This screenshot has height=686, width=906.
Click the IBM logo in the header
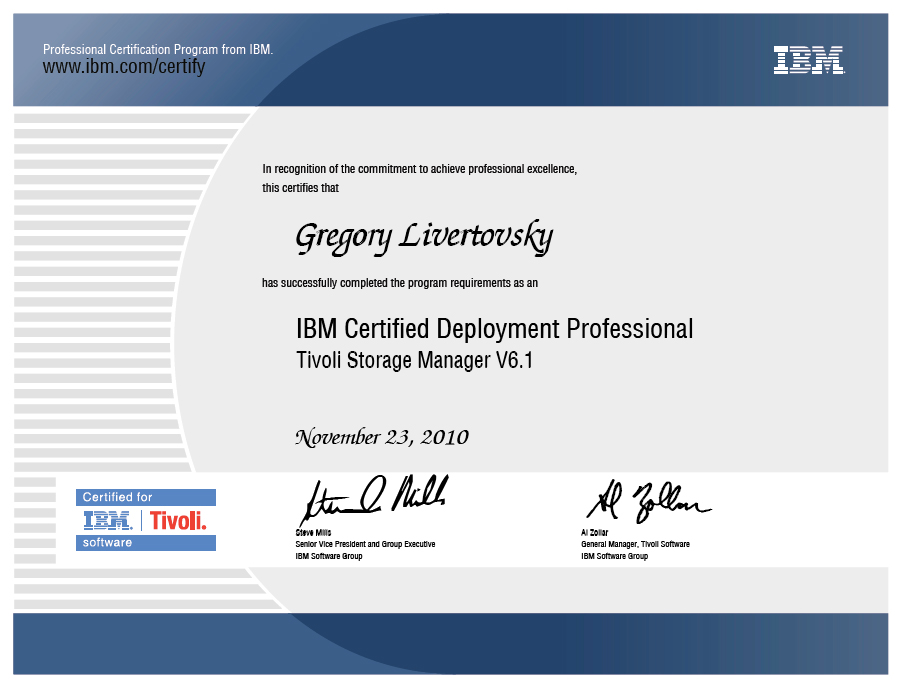(809, 60)
